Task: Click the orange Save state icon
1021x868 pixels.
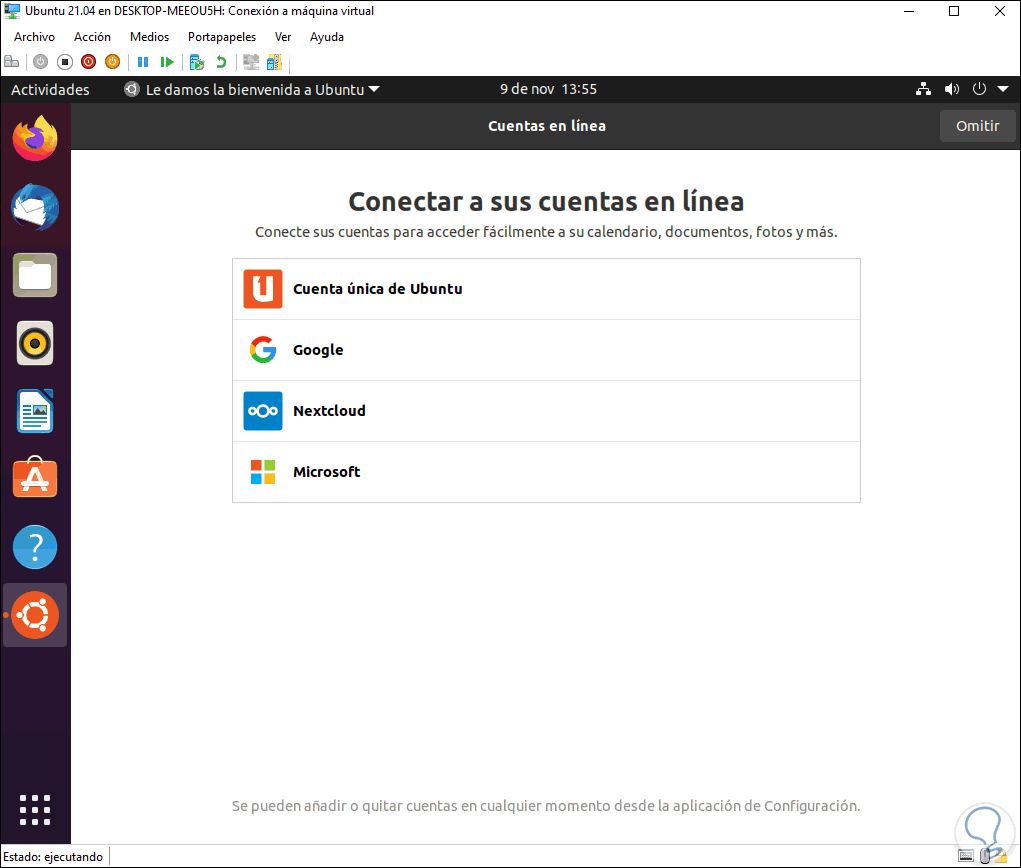Action: tap(113, 62)
